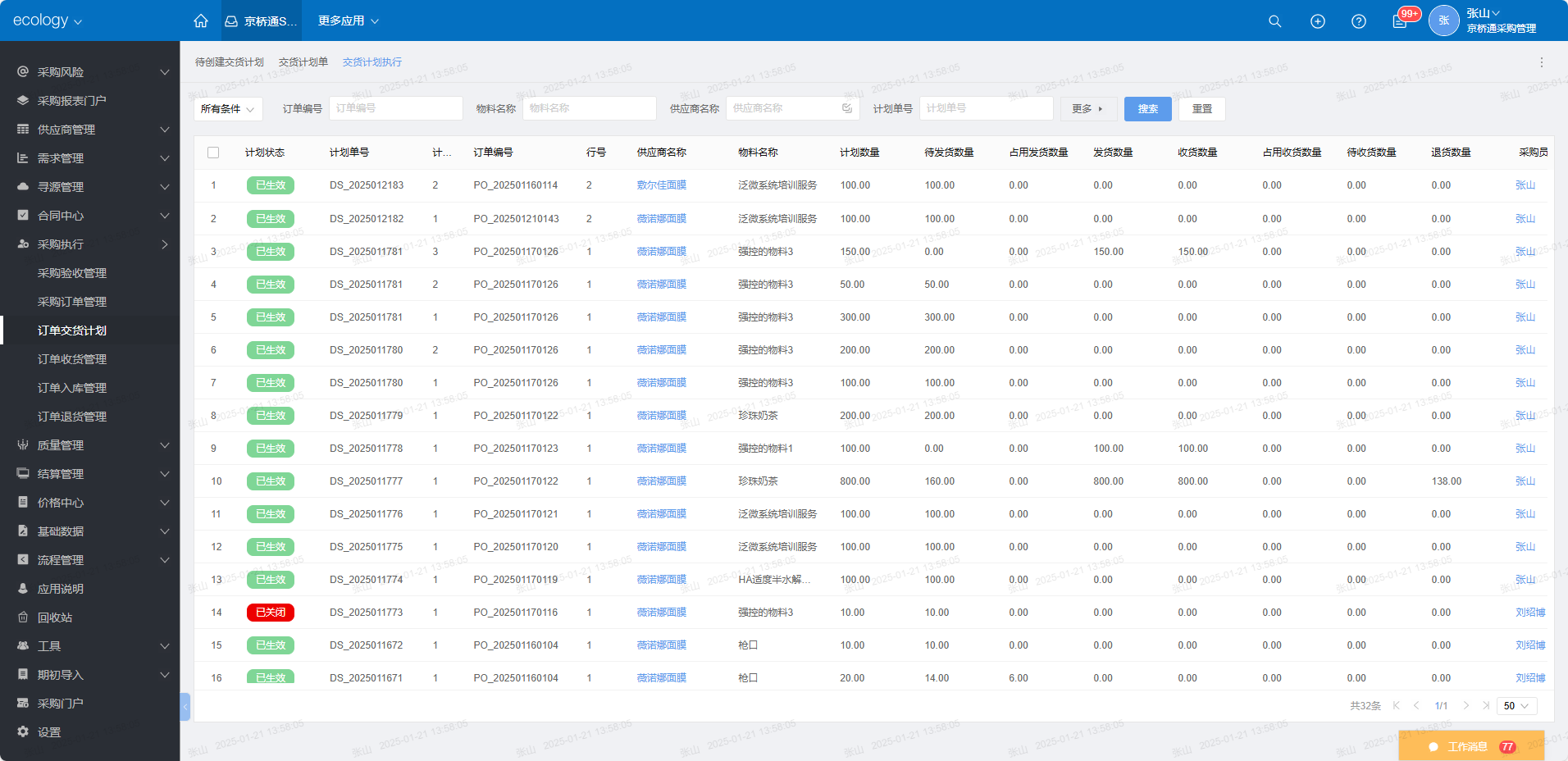Select 交货计划执行 tab
Screen dimensions: 1568x761
click(x=372, y=62)
